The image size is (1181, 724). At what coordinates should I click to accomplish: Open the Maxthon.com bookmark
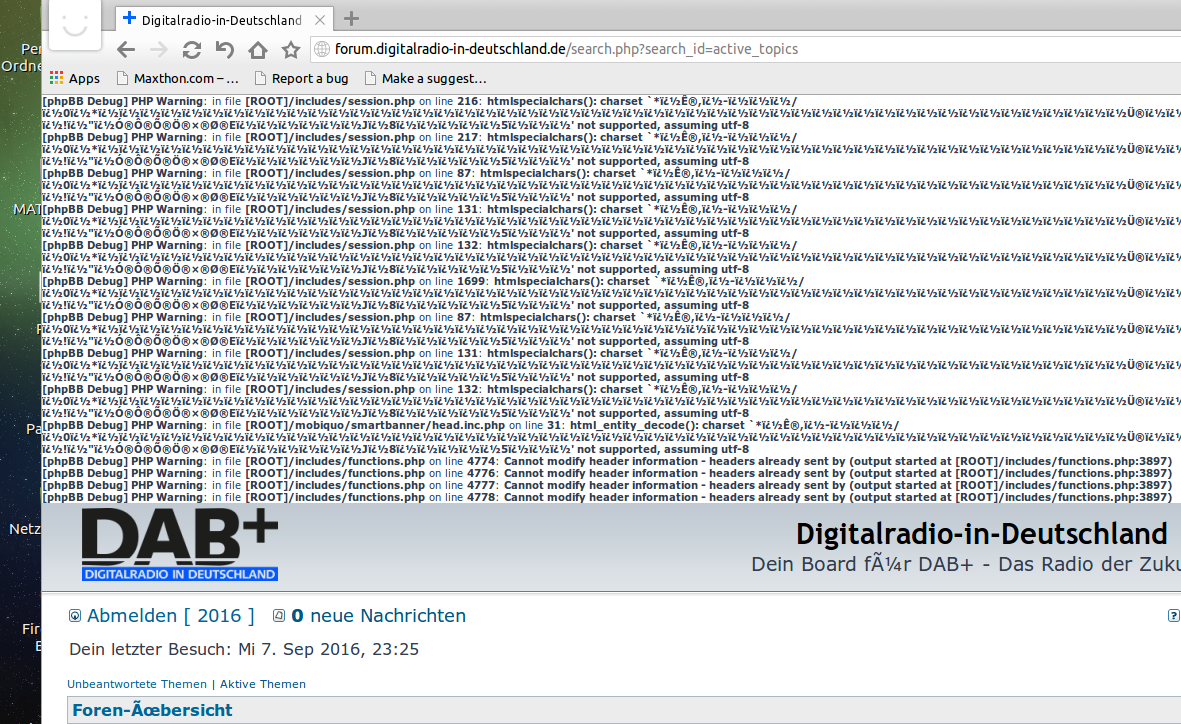pyautogui.click(x=178, y=78)
